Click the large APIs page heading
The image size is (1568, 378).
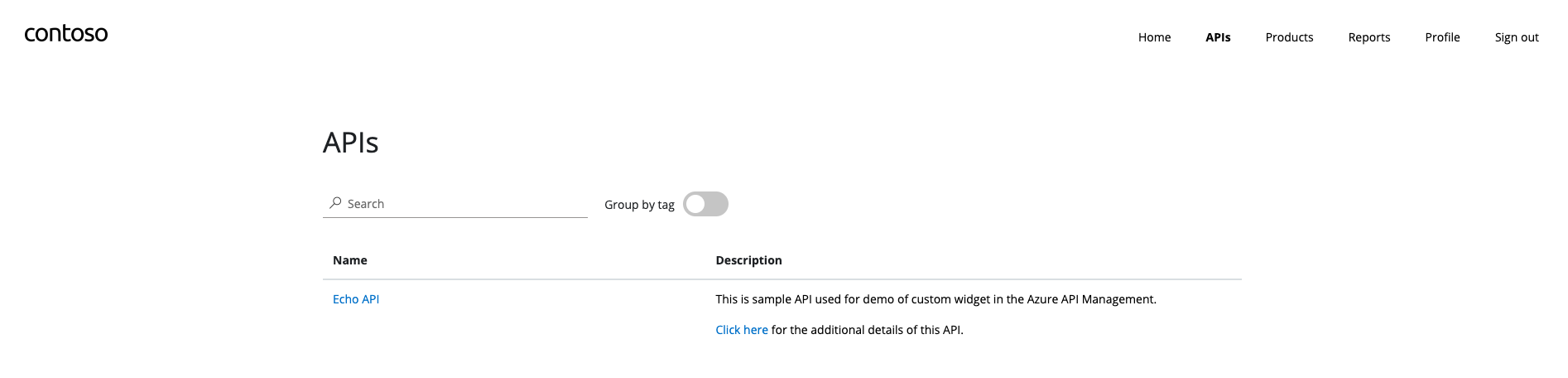click(351, 143)
